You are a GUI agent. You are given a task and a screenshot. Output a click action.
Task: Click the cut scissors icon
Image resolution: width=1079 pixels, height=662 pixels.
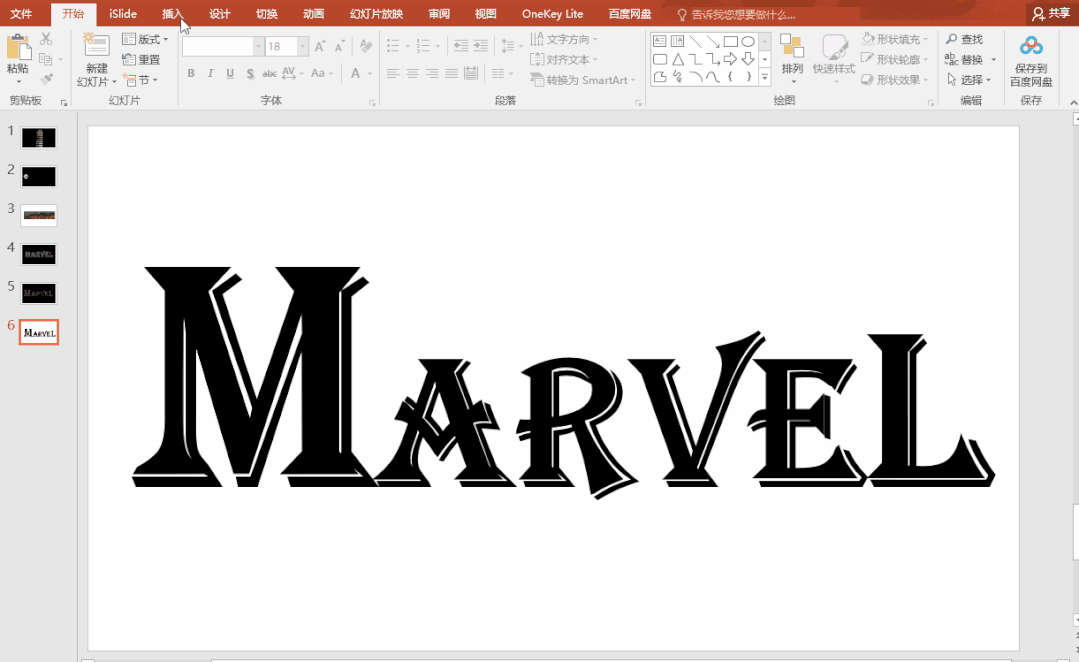[46, 39]
